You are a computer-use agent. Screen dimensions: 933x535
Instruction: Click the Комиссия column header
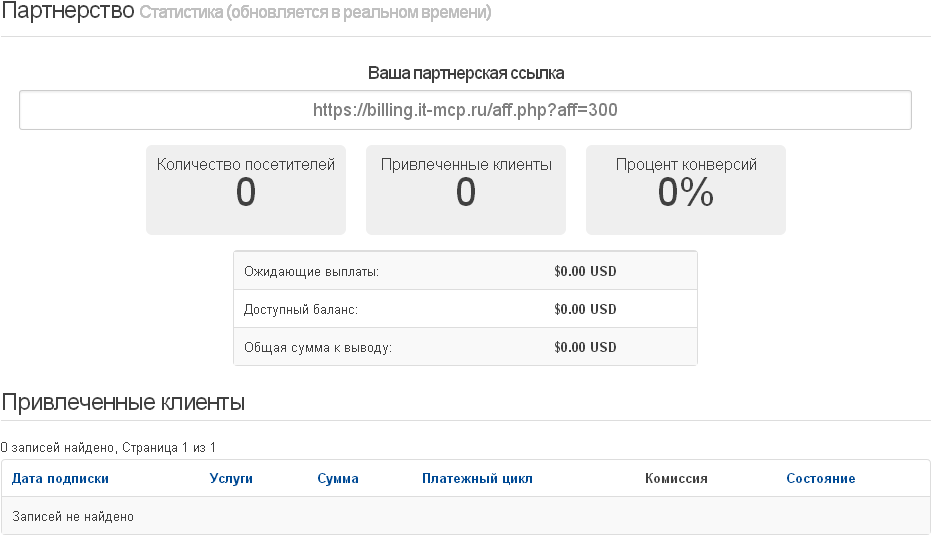coord(677,478)
